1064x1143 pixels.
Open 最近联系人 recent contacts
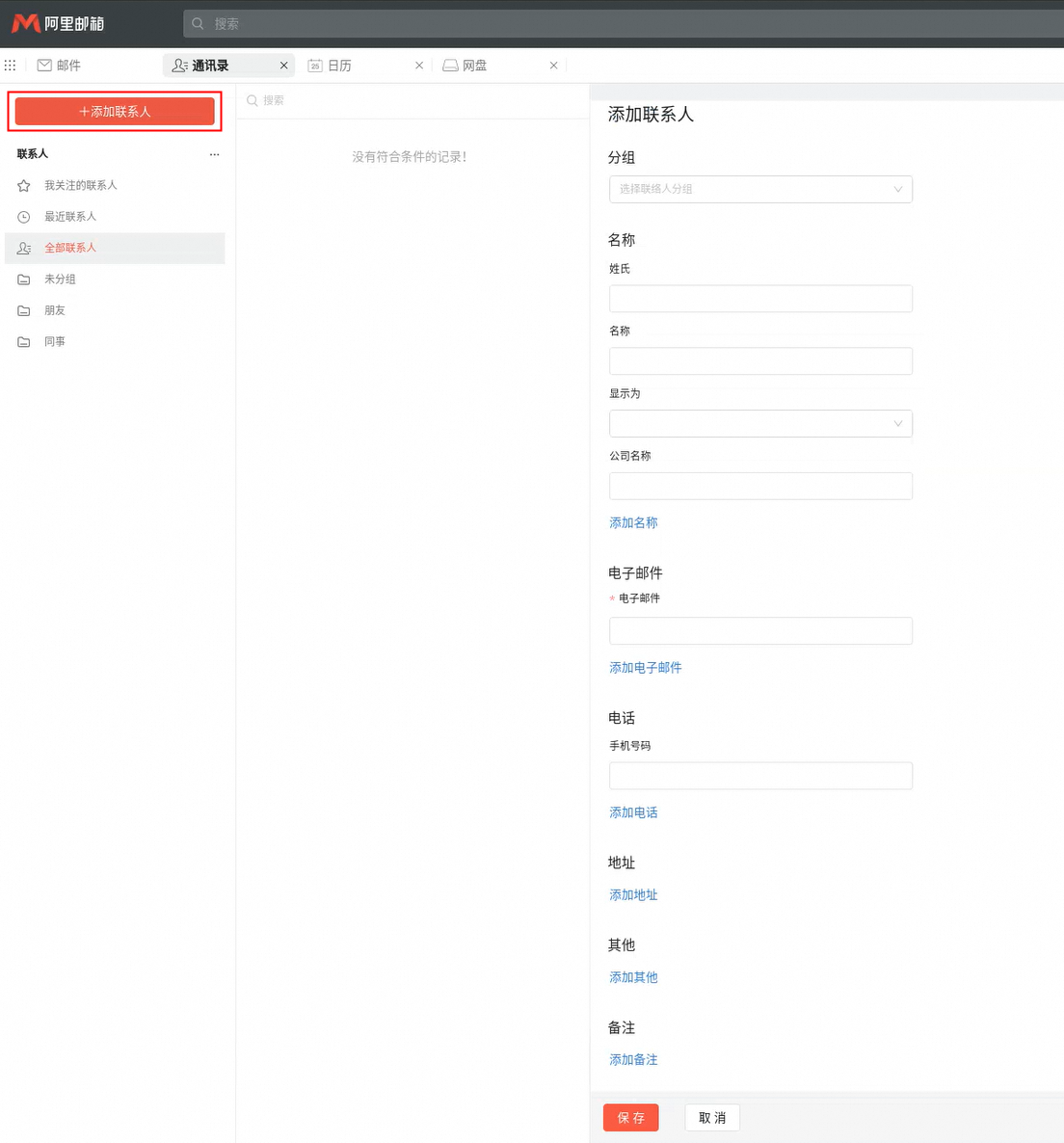click(x=70, y=217)
